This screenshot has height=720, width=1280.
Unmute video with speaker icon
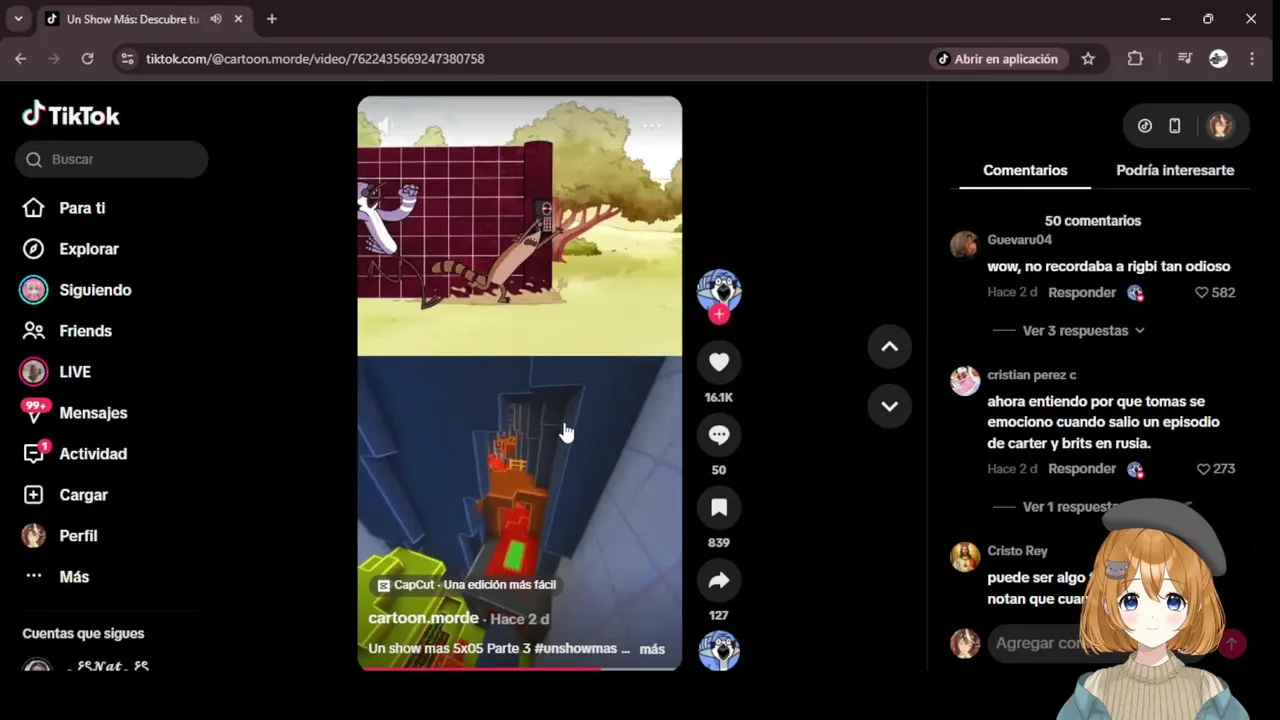click(x=386, y=126)
